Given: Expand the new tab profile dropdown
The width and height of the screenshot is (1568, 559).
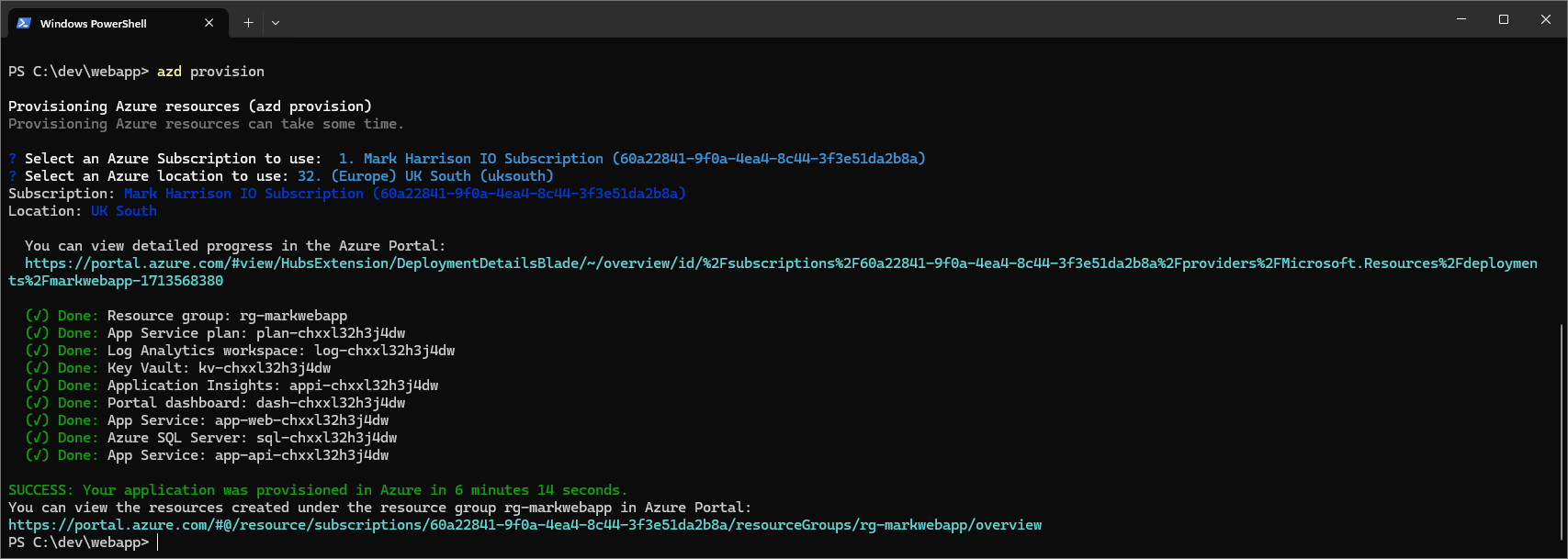Looking at the screenshot, I should coord(276,23).
